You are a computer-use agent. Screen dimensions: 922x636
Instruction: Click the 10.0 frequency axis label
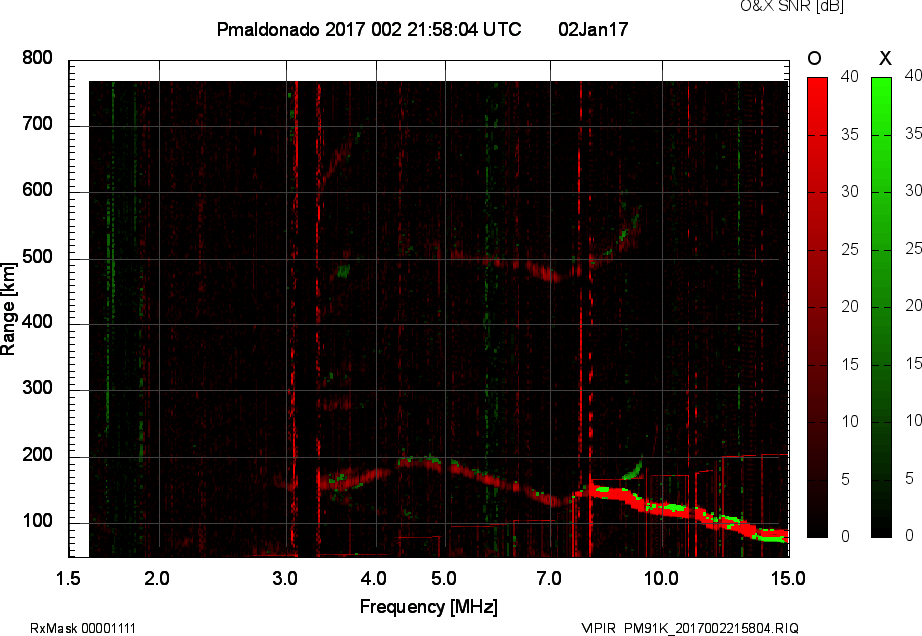click(x=661, y=578)
